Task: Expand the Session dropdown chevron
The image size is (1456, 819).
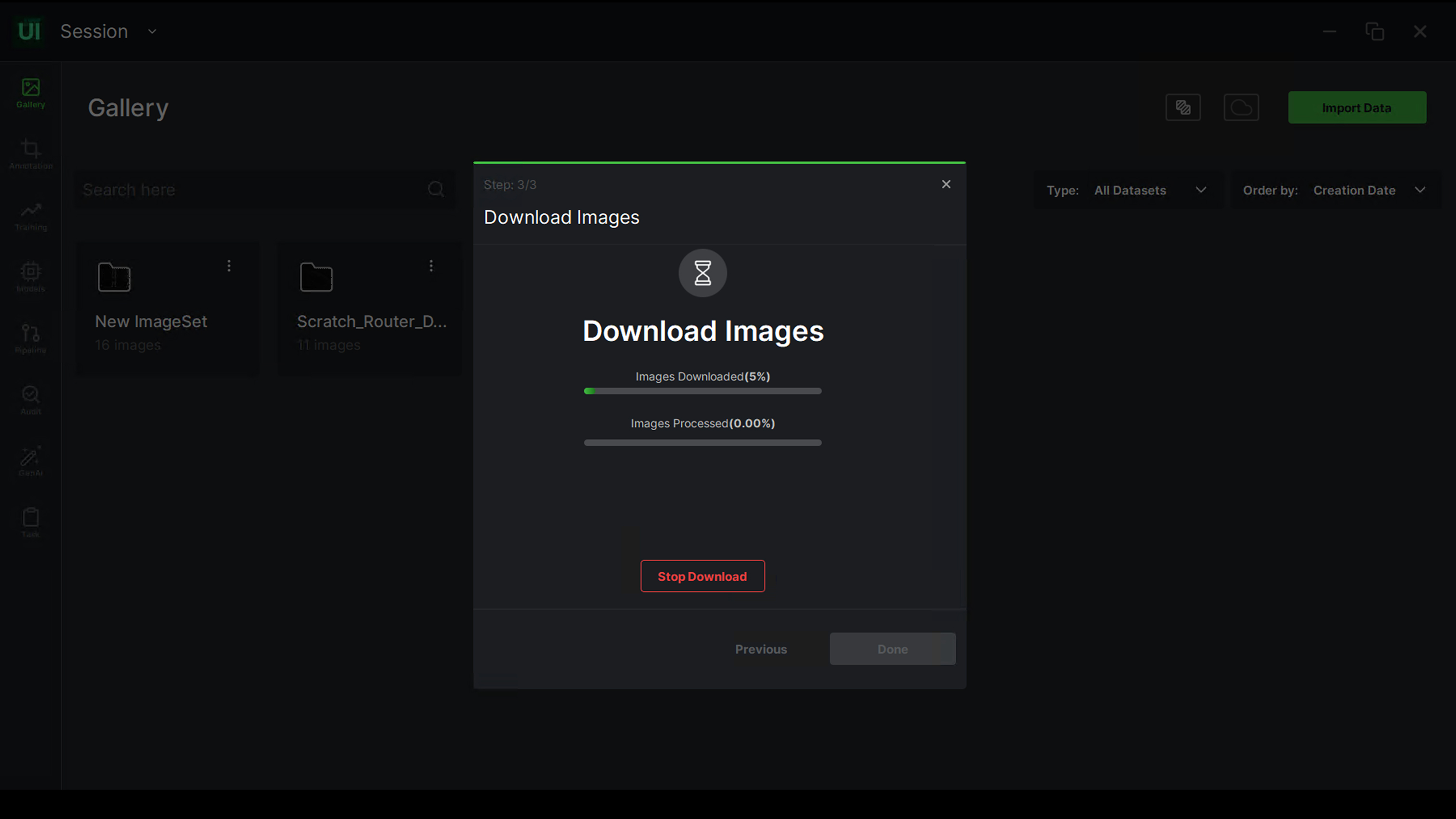Action: click(152, 32)
